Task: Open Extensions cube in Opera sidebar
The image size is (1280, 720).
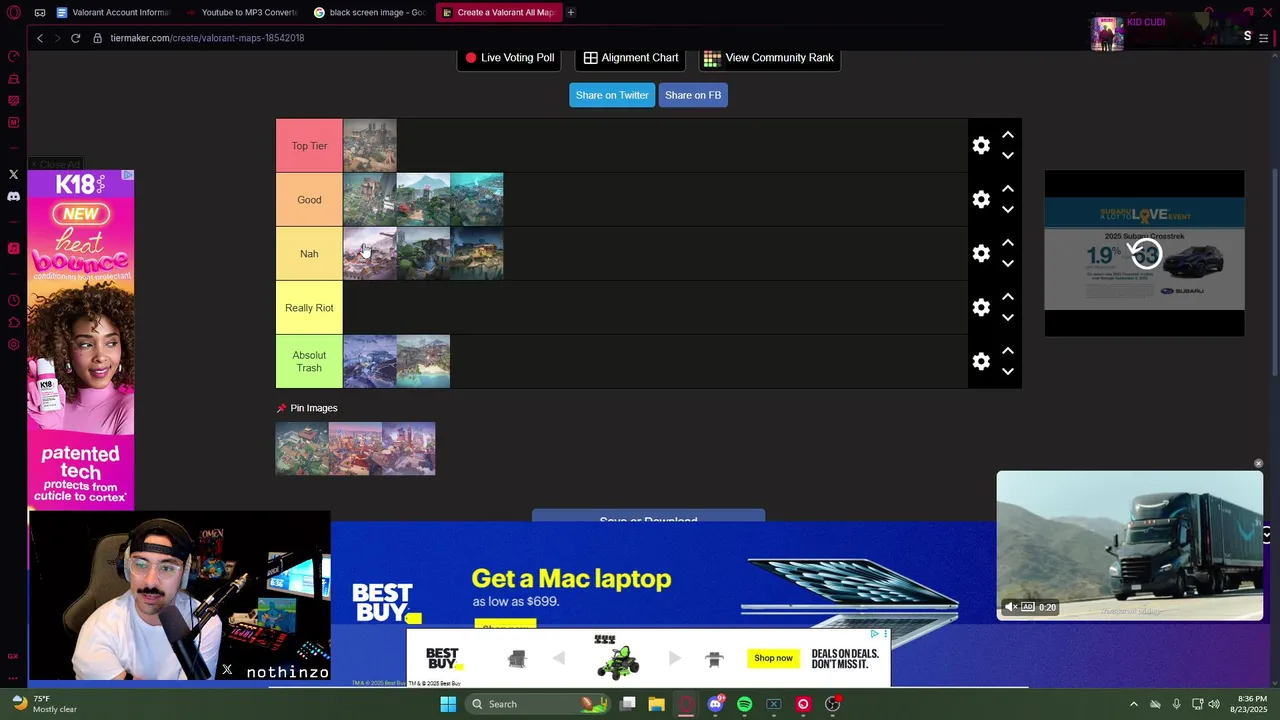Action: pos(14,322)
